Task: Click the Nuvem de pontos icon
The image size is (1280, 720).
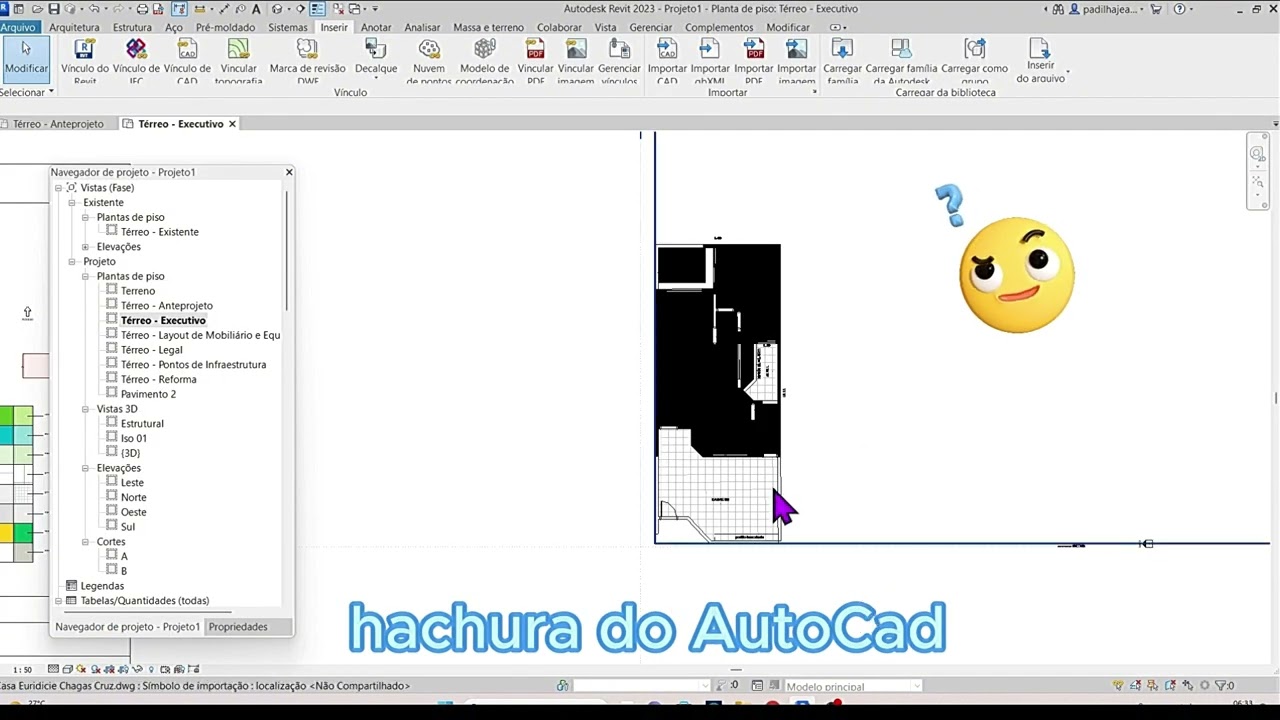Action: [429, 49]
